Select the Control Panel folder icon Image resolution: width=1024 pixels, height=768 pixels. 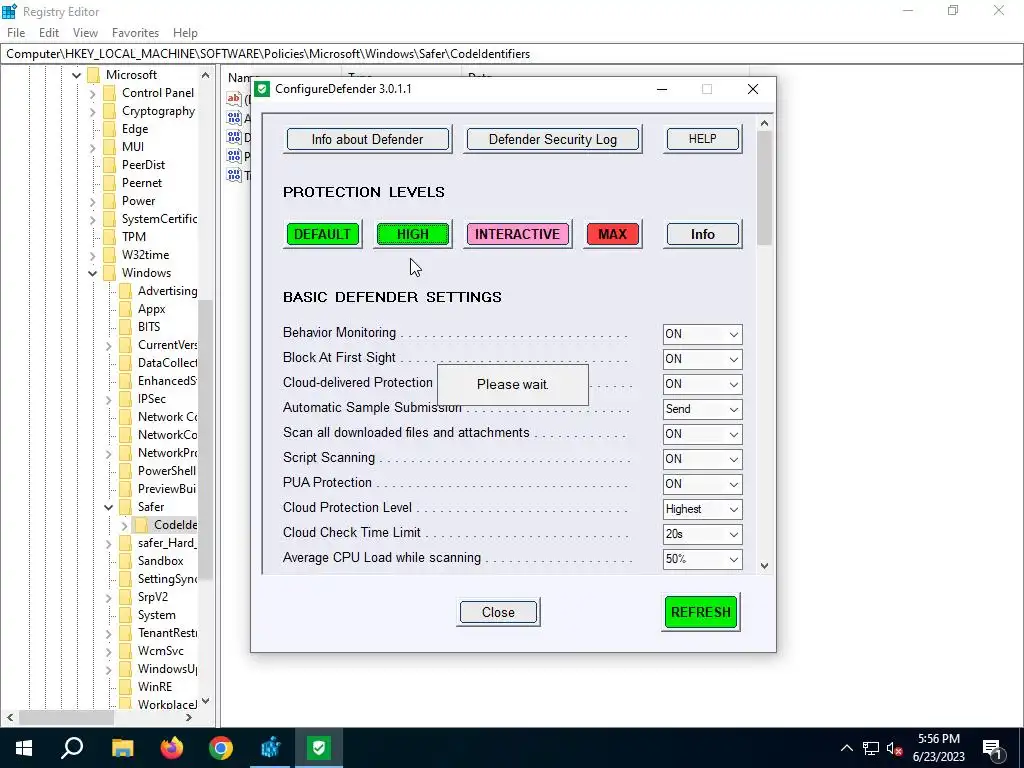tap(110, 93)
